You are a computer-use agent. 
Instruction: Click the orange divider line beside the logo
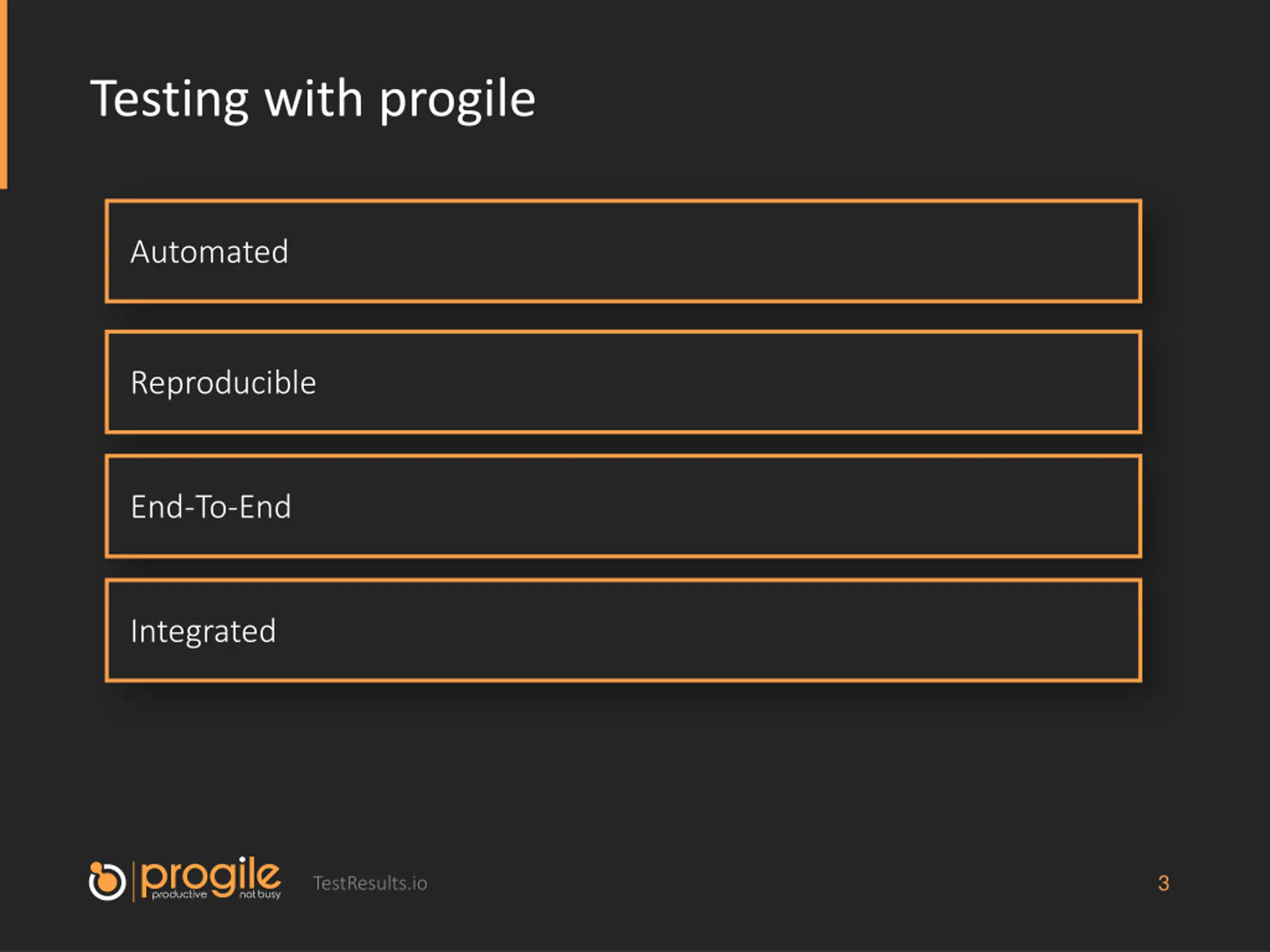coord(134,882)
